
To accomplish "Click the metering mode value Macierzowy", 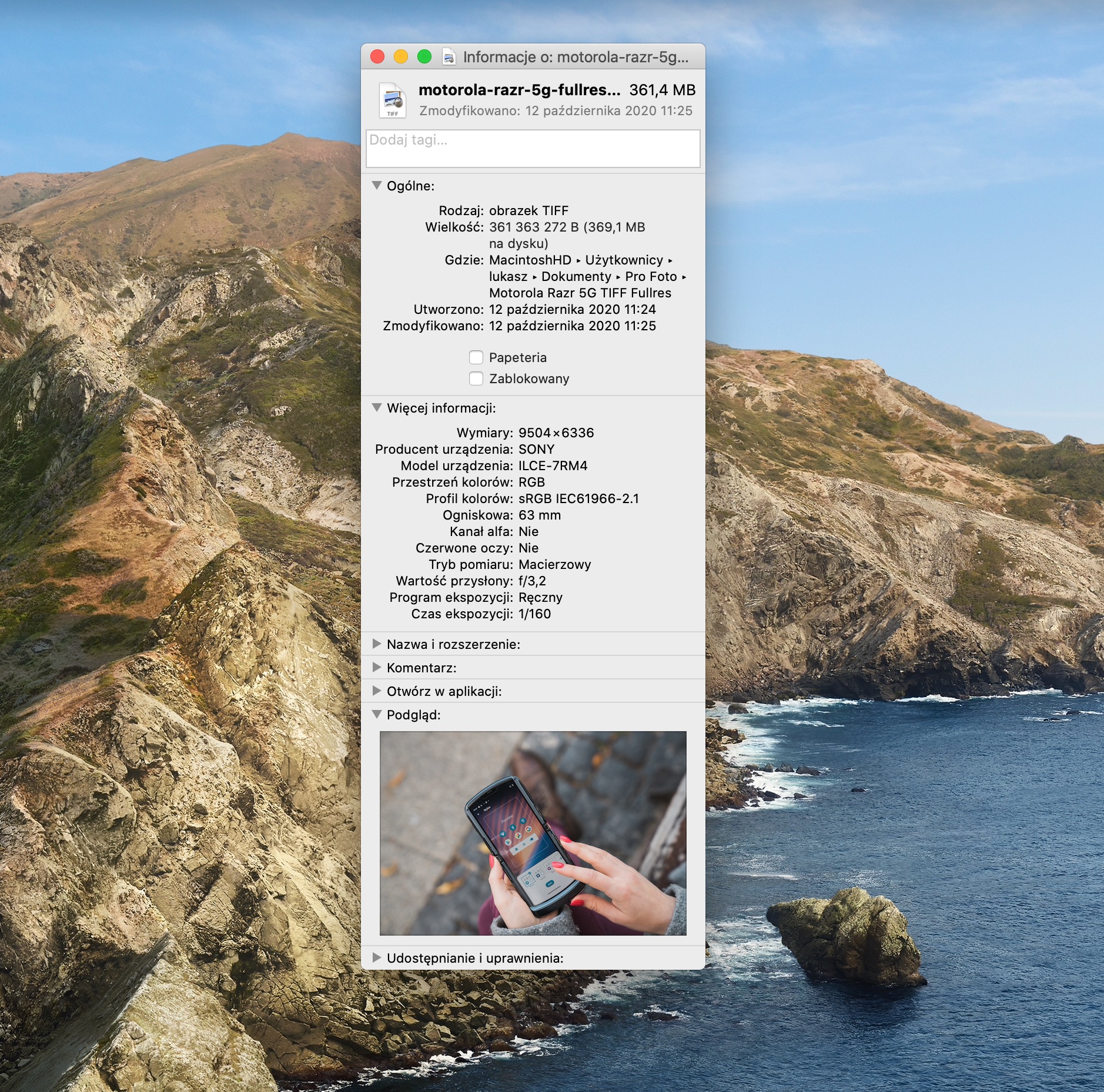I will point(555,564).
